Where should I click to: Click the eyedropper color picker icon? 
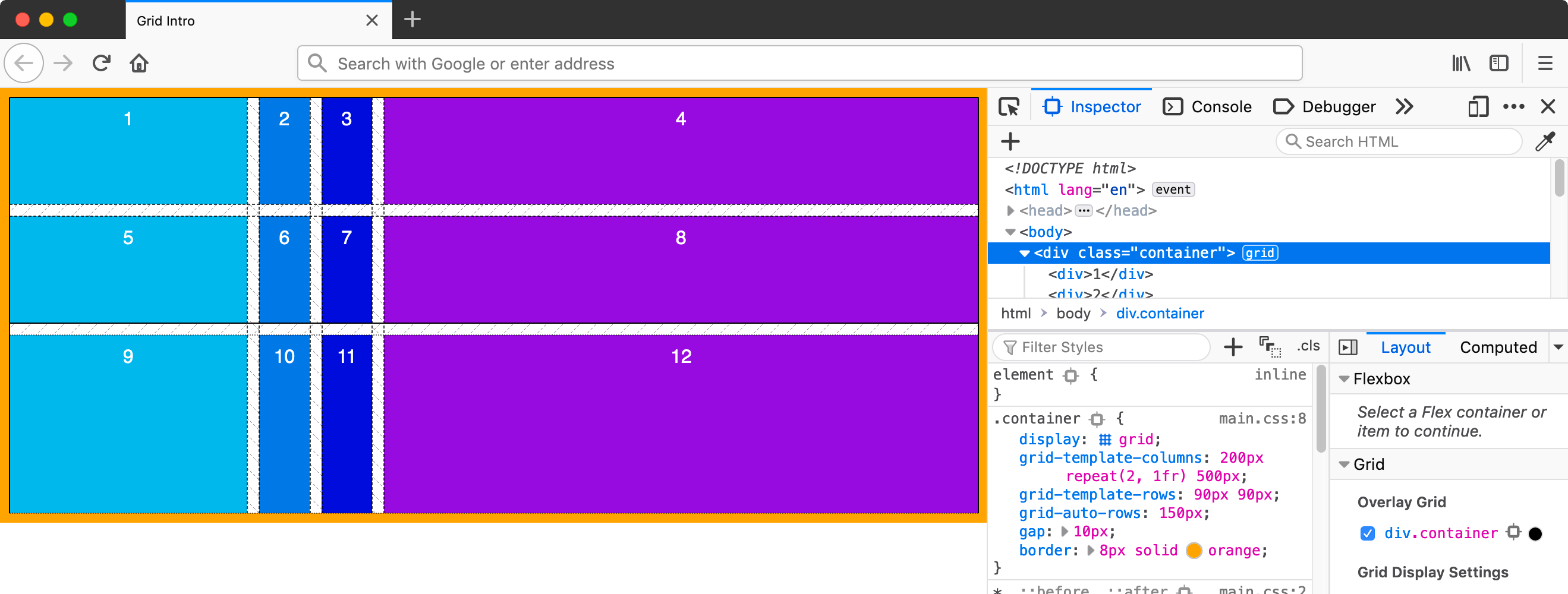pos(1545,142)
